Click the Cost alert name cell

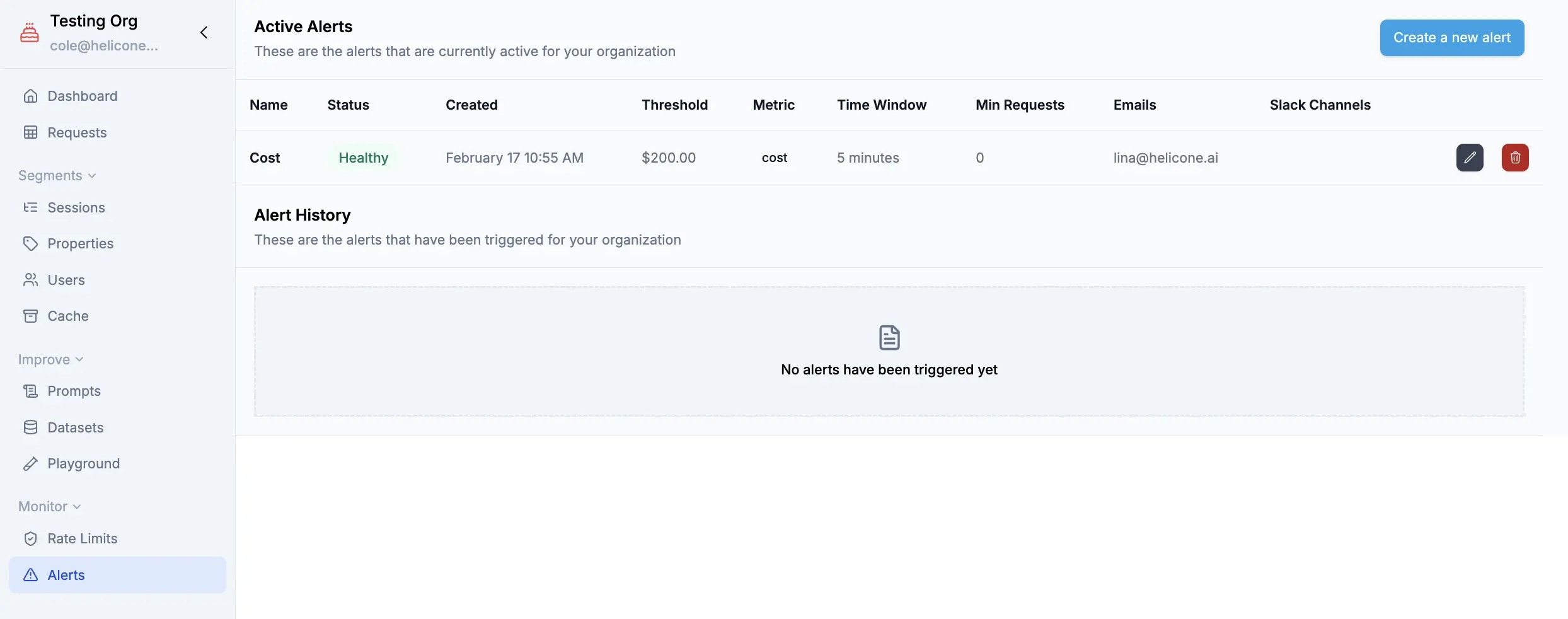265,158
